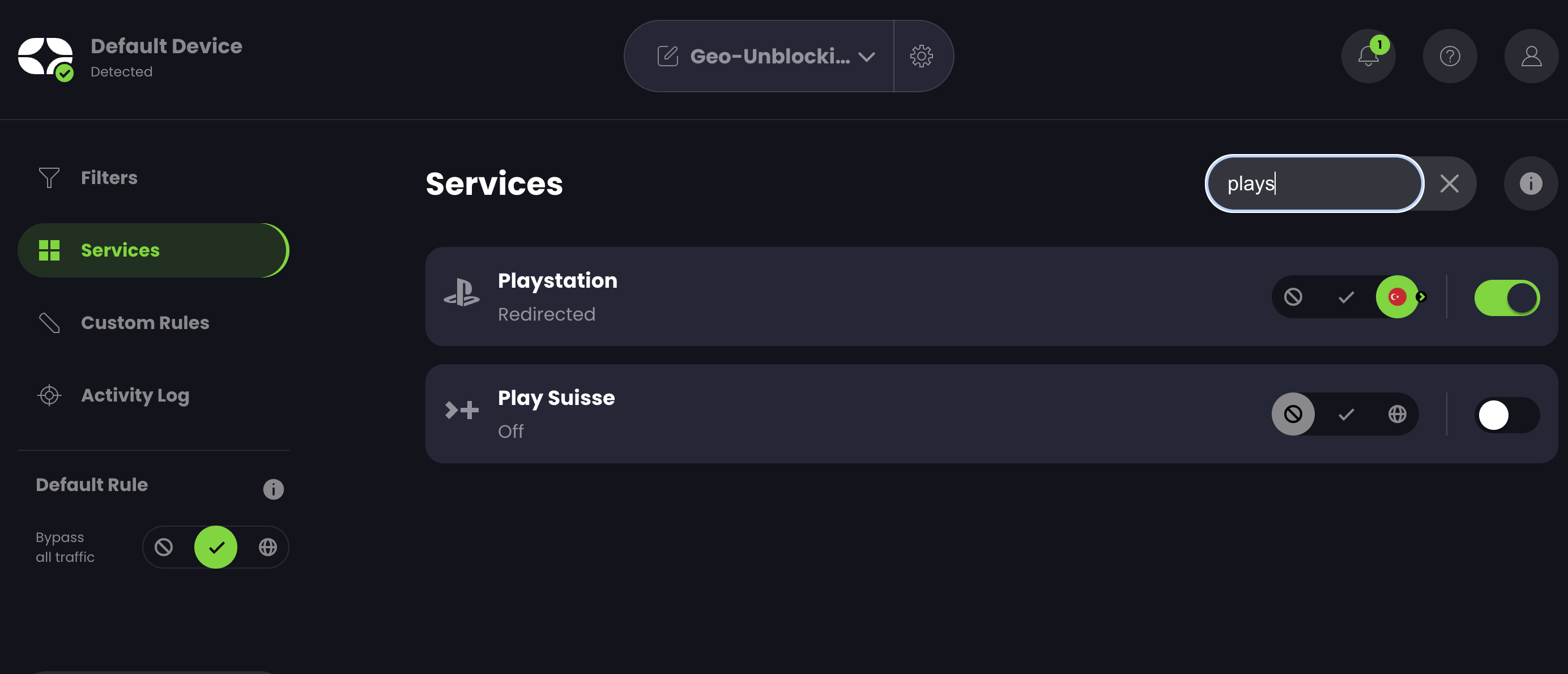The image size is (1568, 674).
Task: Click the Play Suisse service icon
Action: click(462, 411)
